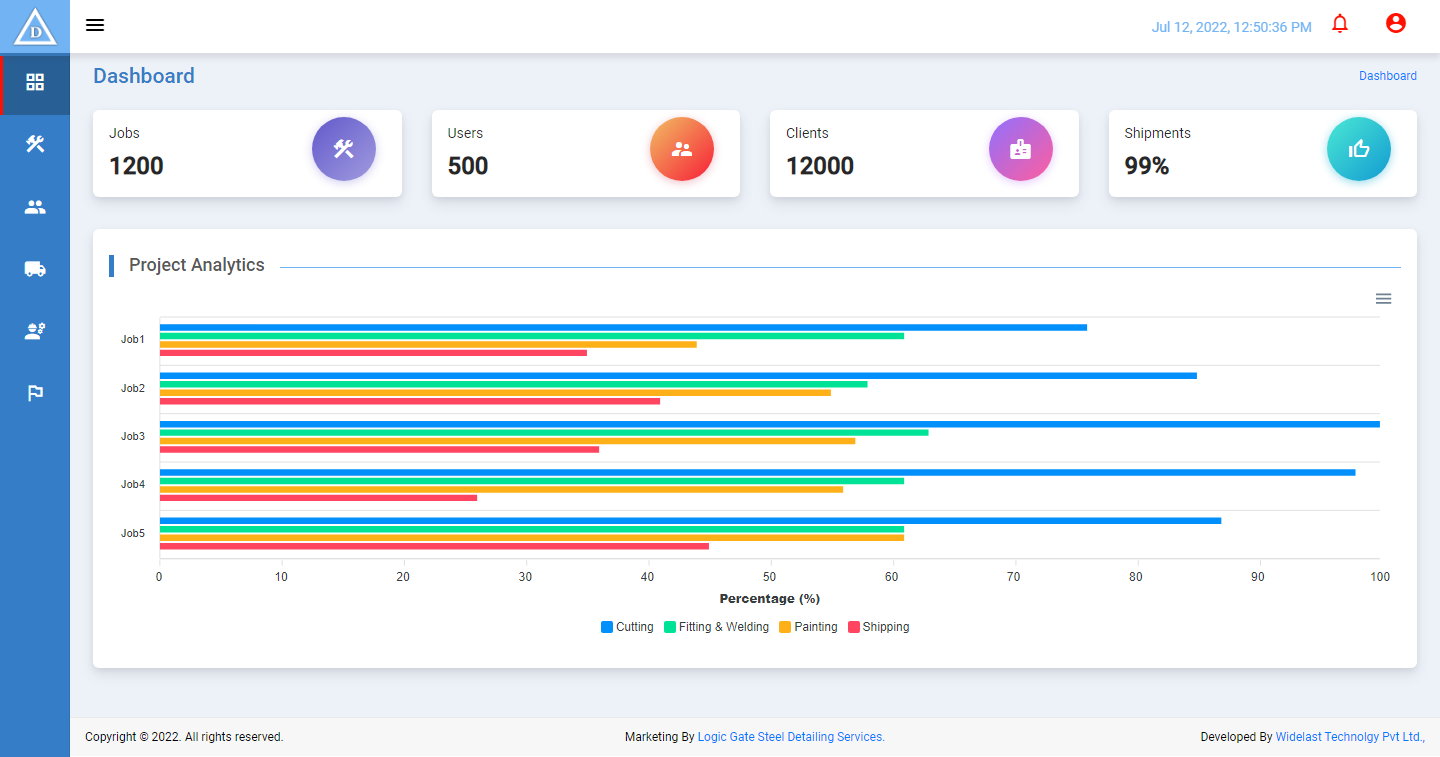The height and width of the screenshot is (757, 1440).
Task: Open the delivery truck sidebar icon
Action: pos(35,269)
